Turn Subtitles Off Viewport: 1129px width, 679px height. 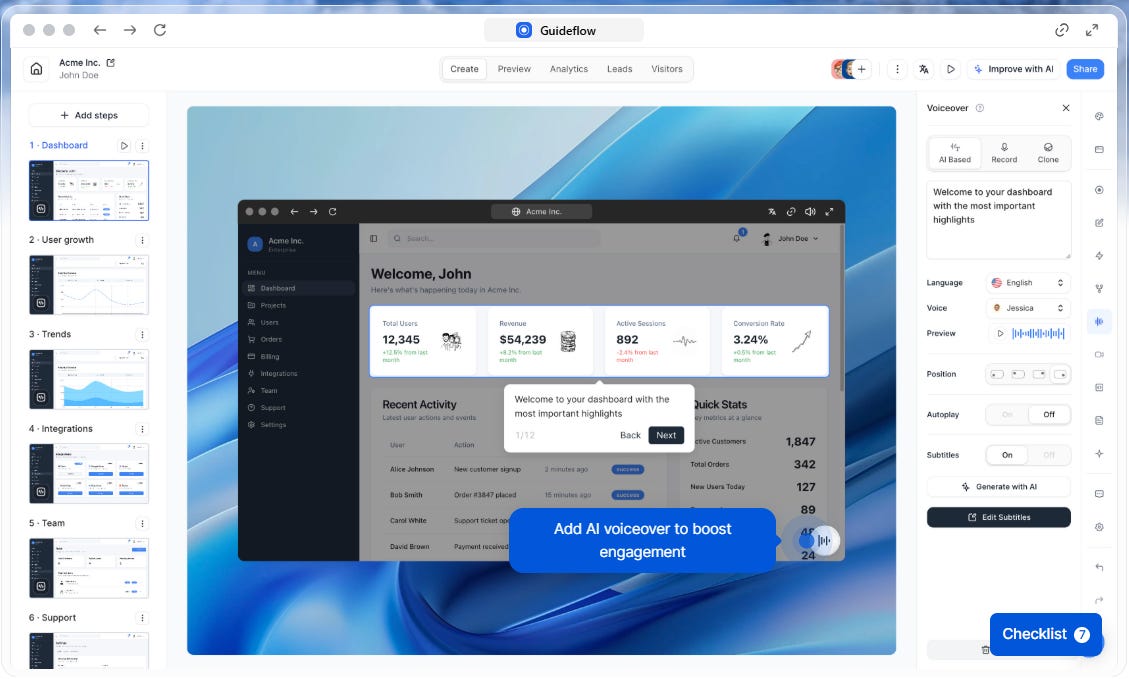1048,455
